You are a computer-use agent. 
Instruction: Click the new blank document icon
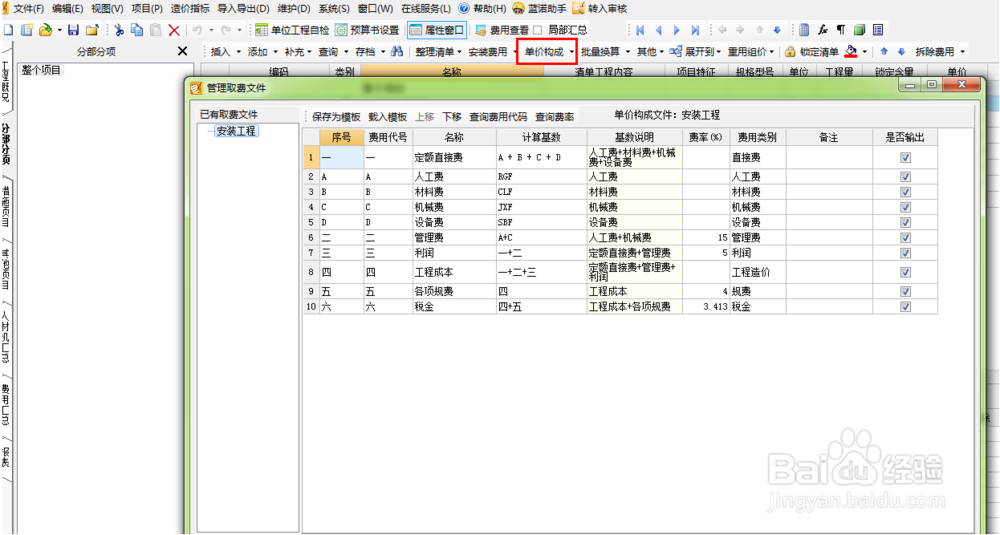[x=8, y=30]
